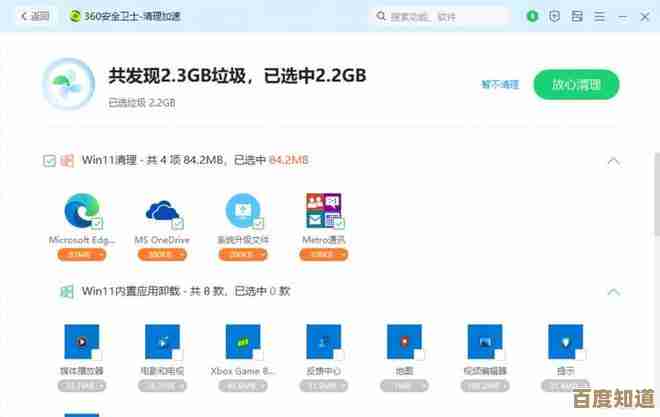Select the 地图 app icon
Screen dimensions: 660x417
(x=405, y=342)
